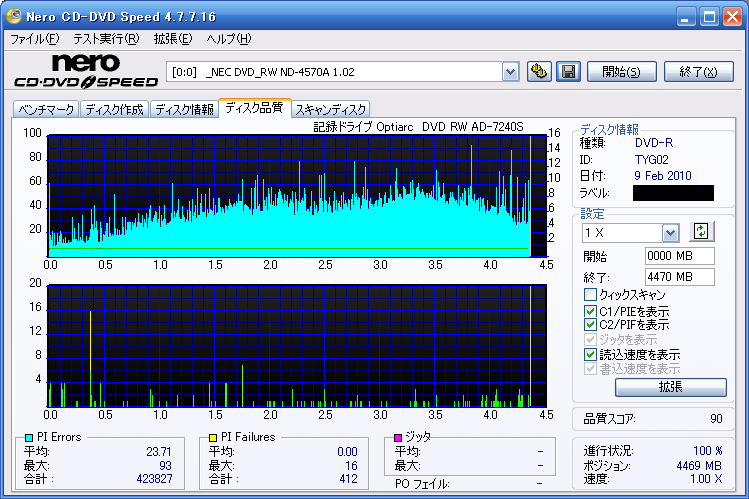Click the disc ID text TYG02

(x=652, y=159)
